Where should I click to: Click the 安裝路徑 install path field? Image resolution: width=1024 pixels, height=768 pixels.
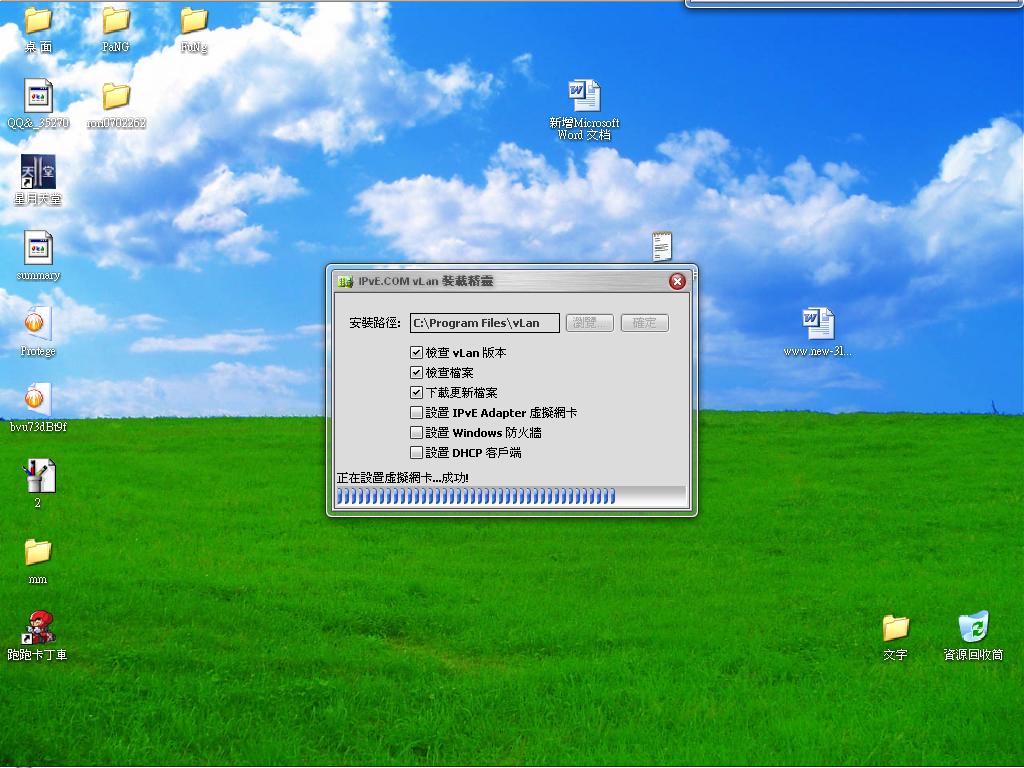click(x=484, y=323)
